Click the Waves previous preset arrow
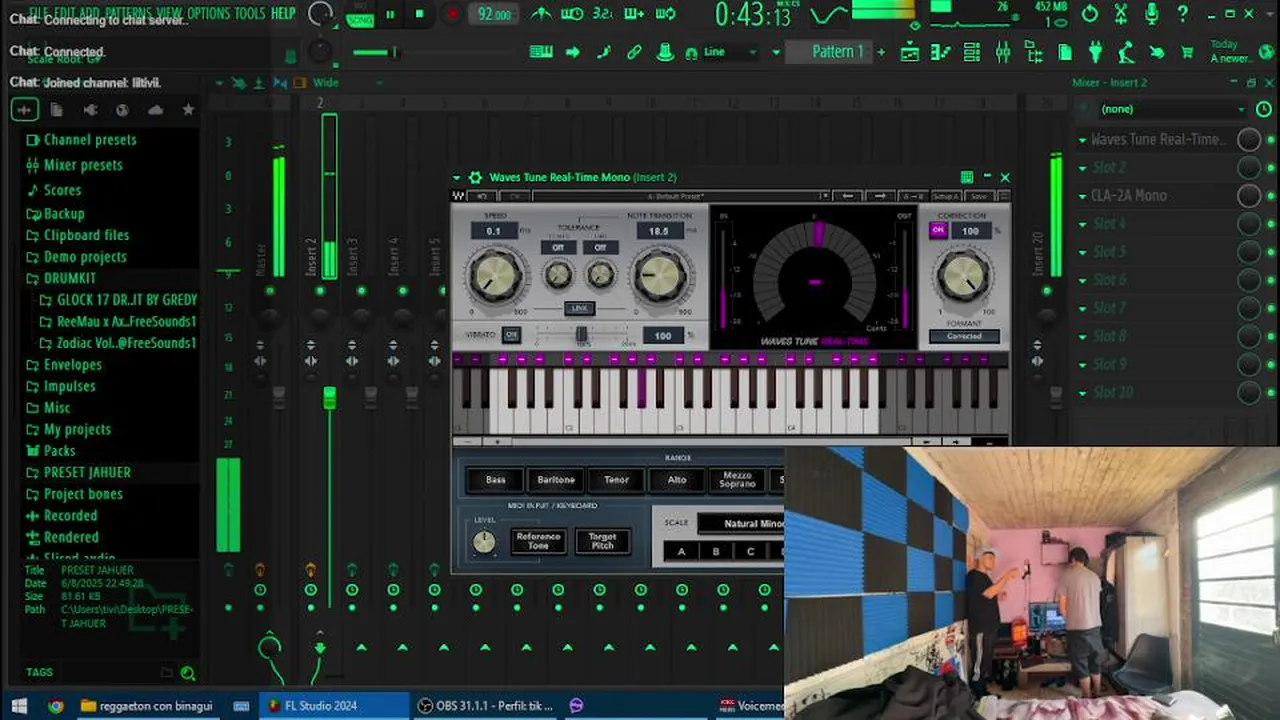Screen dimensions: 1280x720 pos(848,196)
